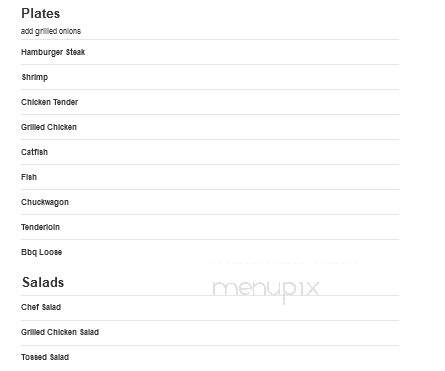The width and height of the screenshot is (445, 371).
Task: Click the Bbq Loose menu item
Action: coord(41,252)
